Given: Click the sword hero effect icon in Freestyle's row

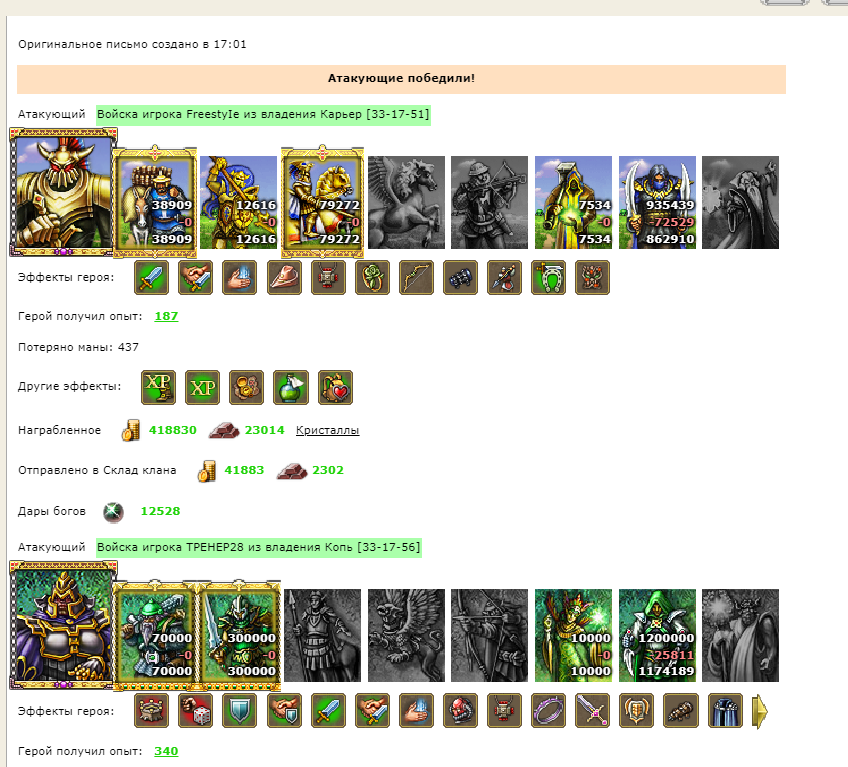Looking at the screenshot, I should pyautogui.click(x=151, y=277).
